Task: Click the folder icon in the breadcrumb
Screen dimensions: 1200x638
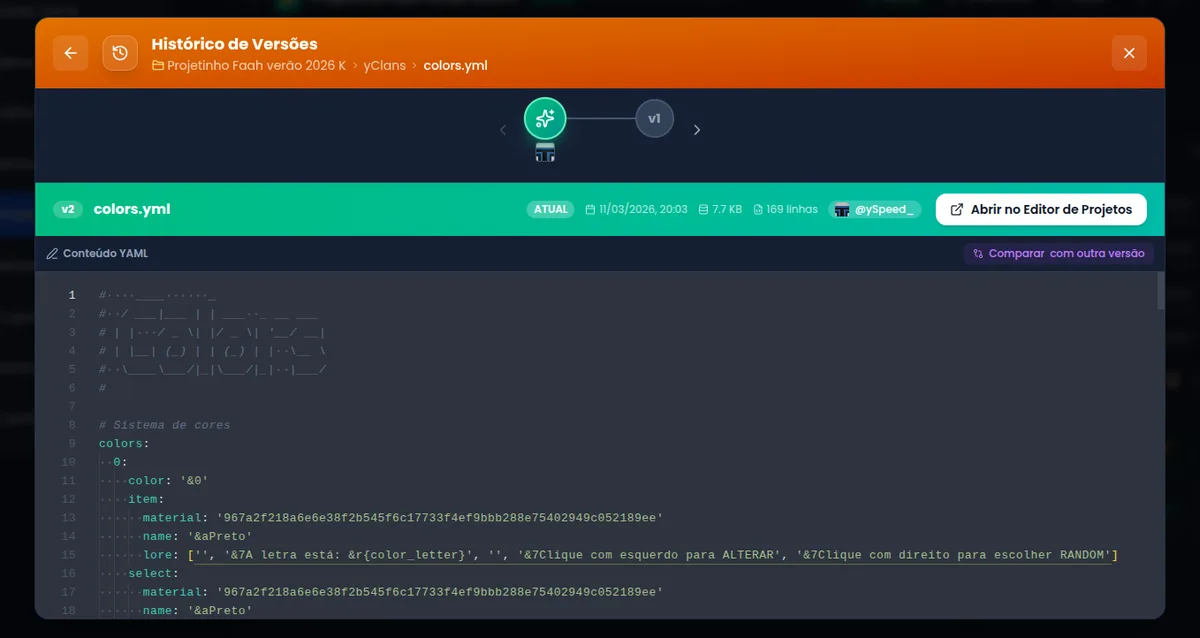Action: coord(158,66)
